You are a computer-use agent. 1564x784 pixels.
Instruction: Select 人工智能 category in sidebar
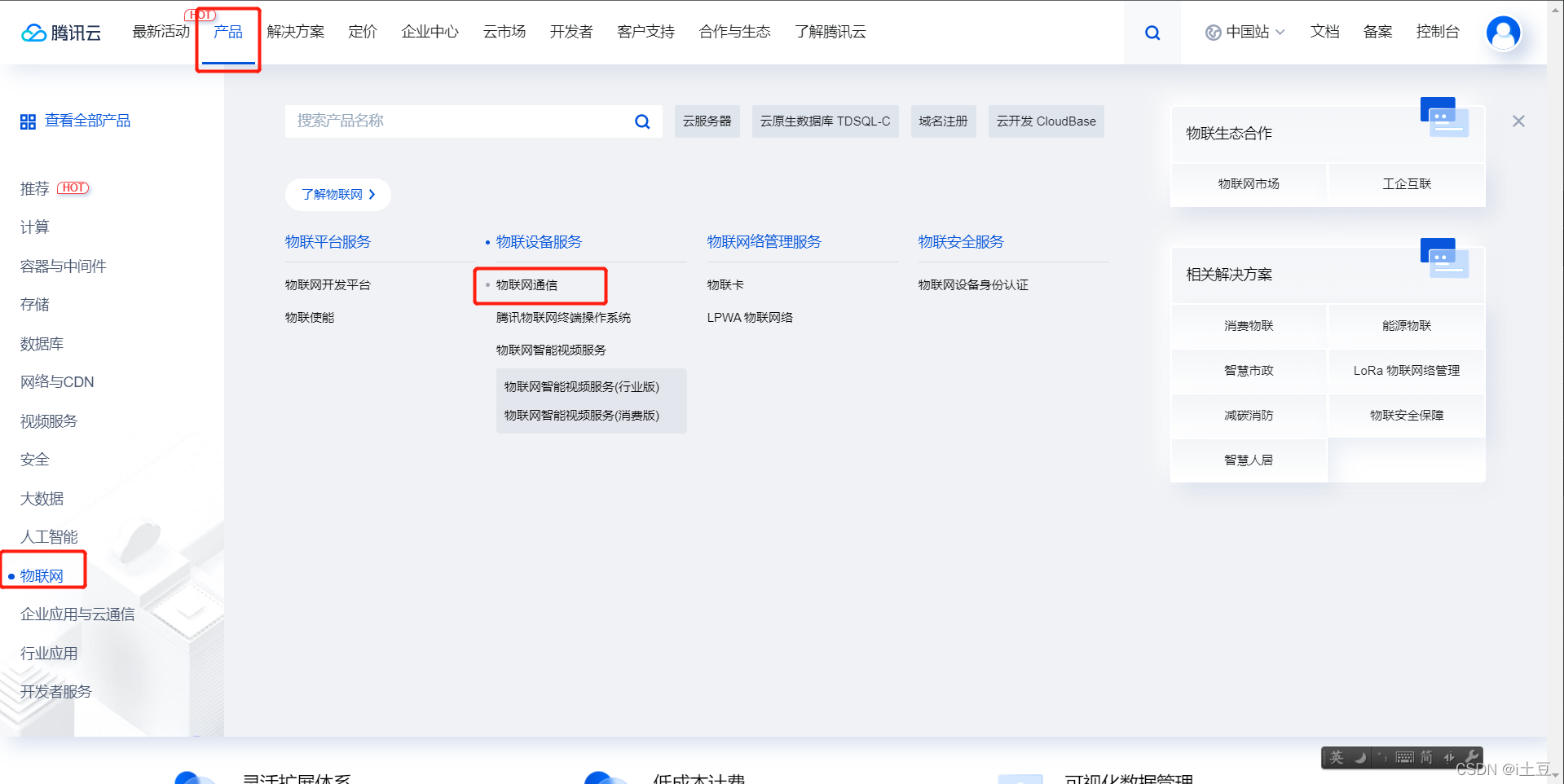point(49,537)
